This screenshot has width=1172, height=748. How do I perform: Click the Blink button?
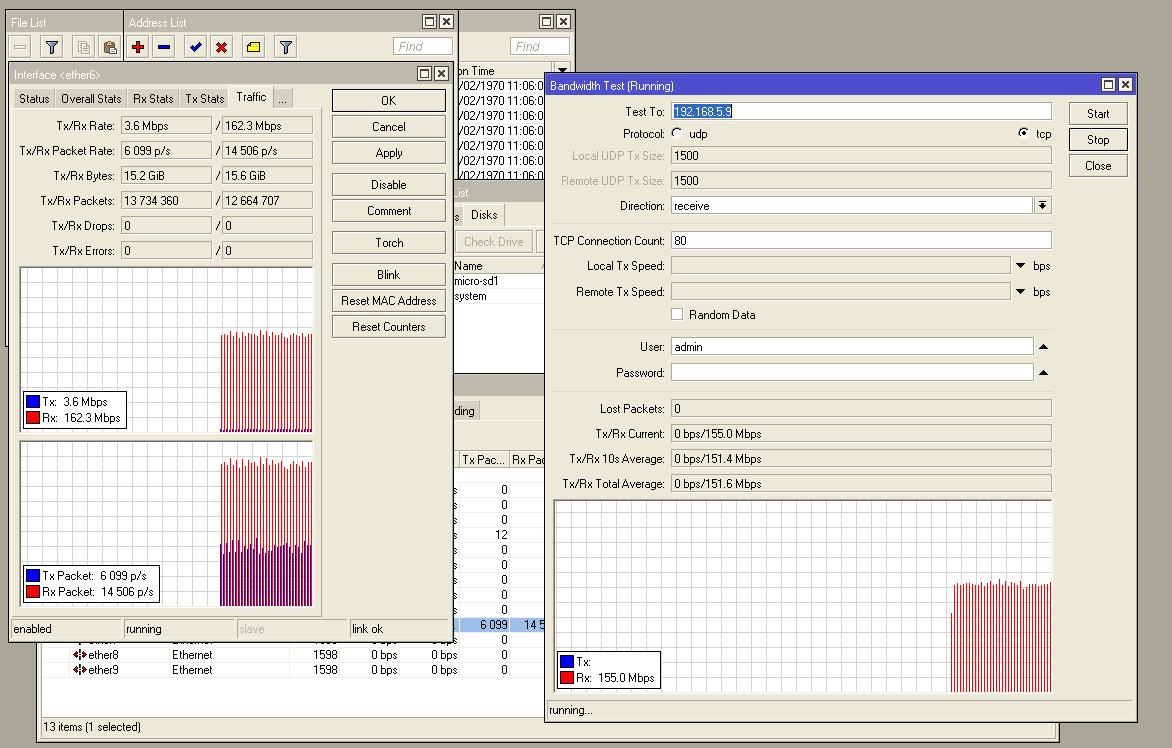tap(389, 274)
